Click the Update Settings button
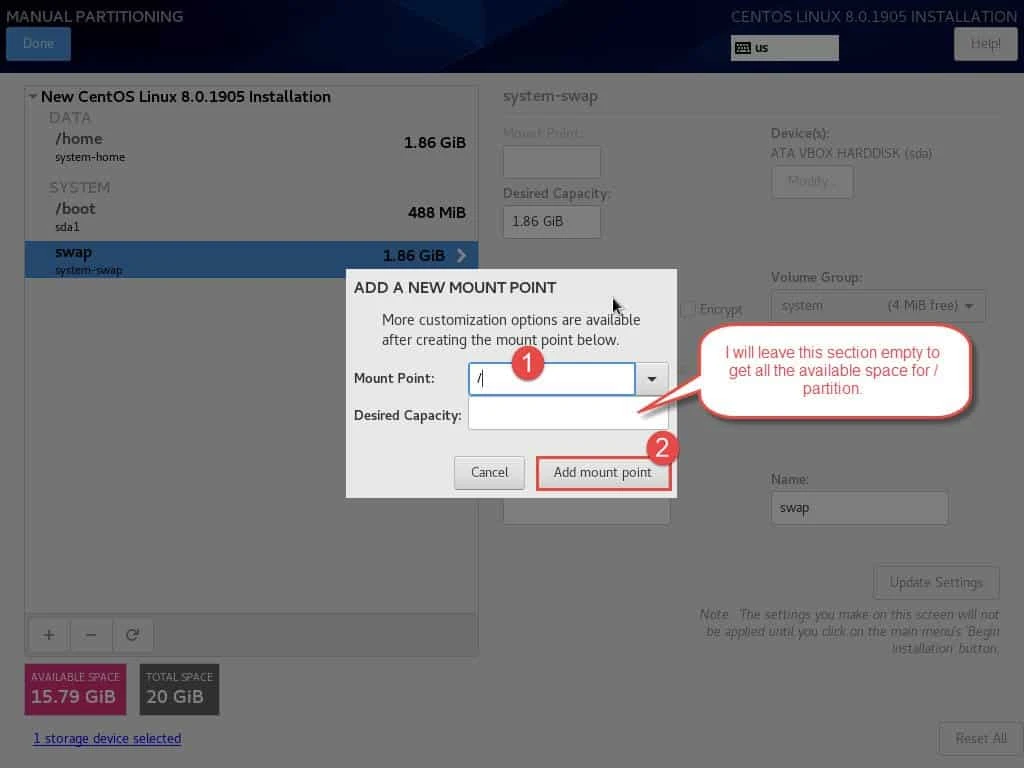The image size is (1024, 768). coord(936,582)
